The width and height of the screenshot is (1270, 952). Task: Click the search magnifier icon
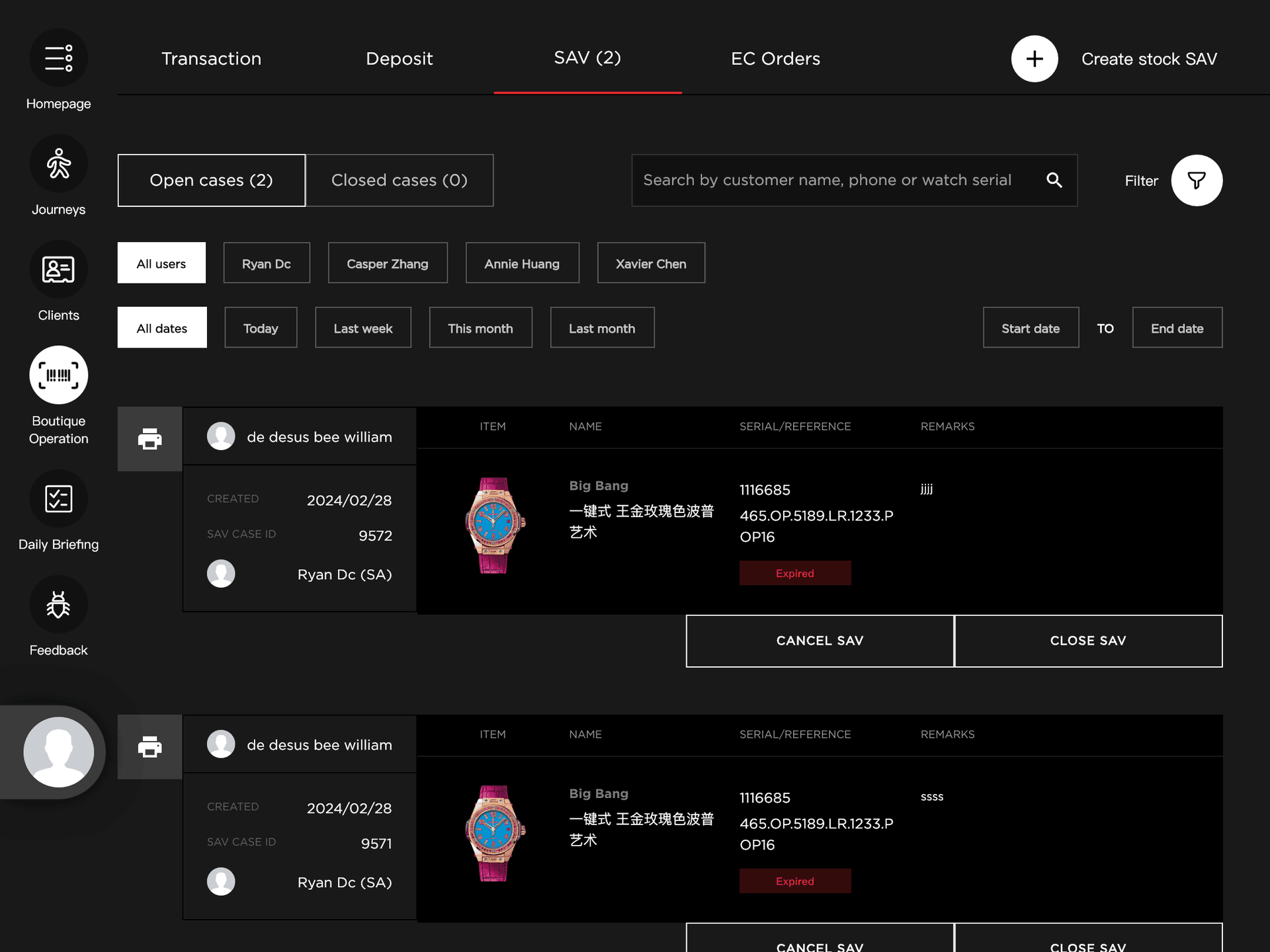click(1054, 180)
